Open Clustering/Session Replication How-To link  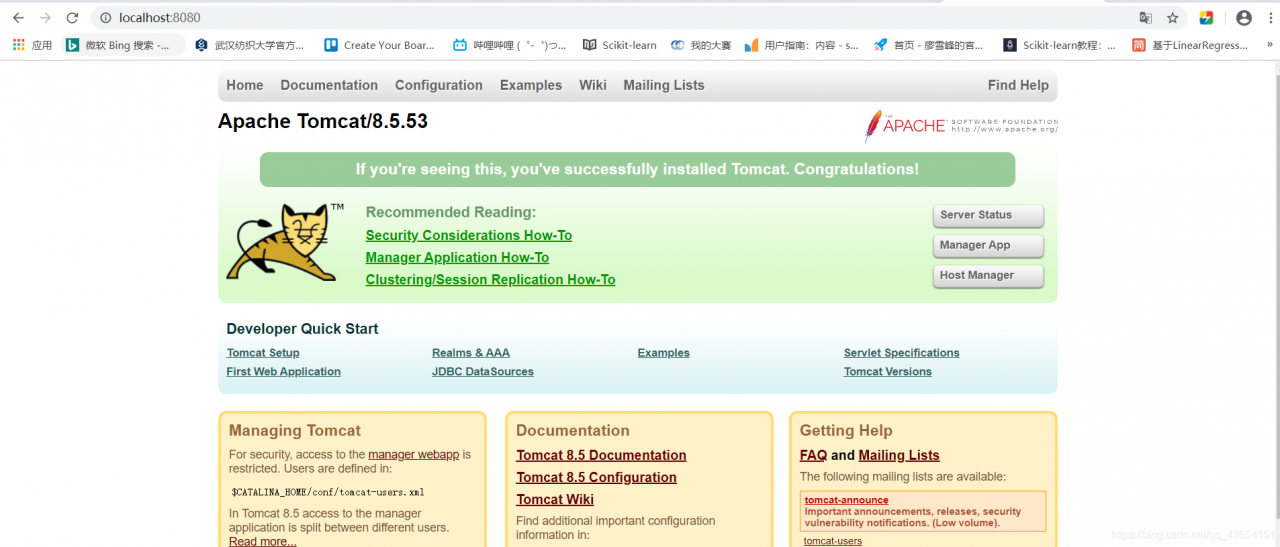tap(491, 279)
